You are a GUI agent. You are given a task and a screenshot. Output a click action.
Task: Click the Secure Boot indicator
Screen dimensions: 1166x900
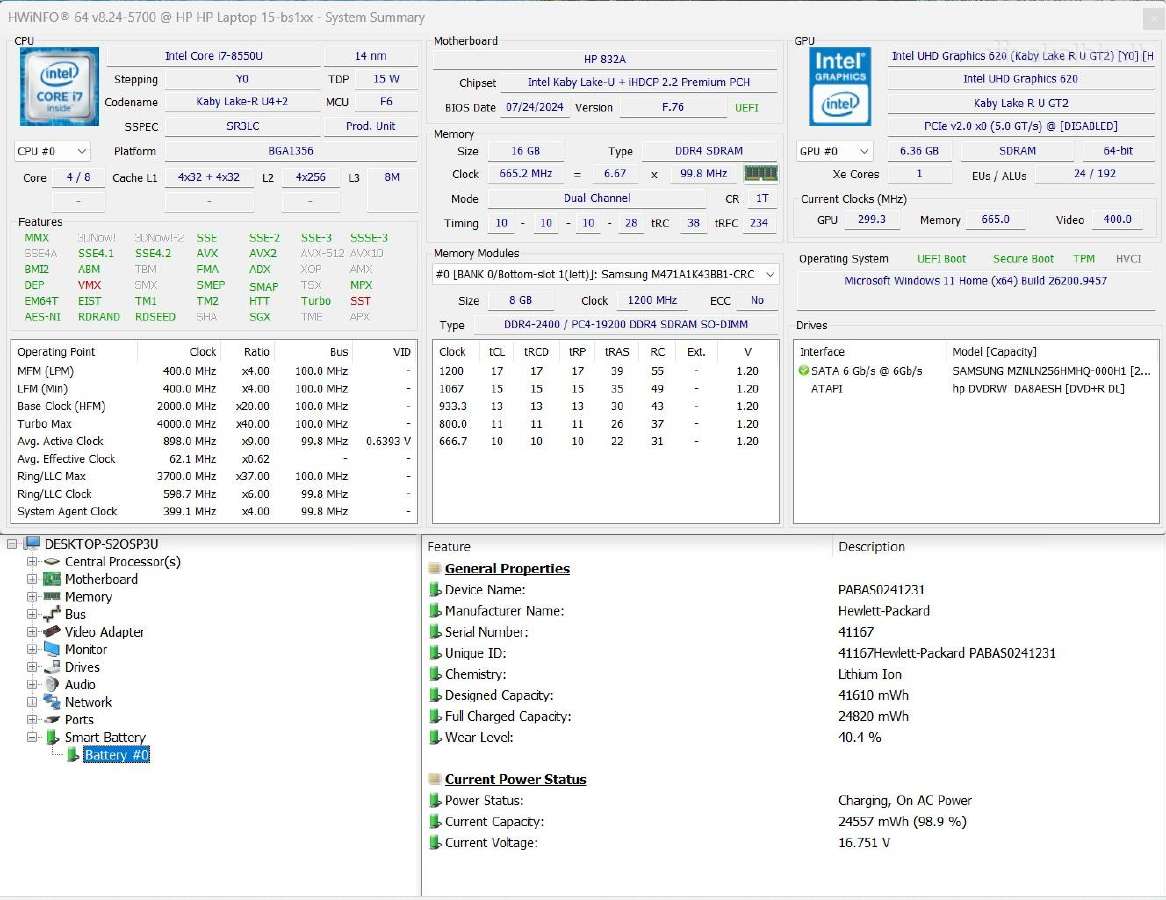[x=1023, y=259]
